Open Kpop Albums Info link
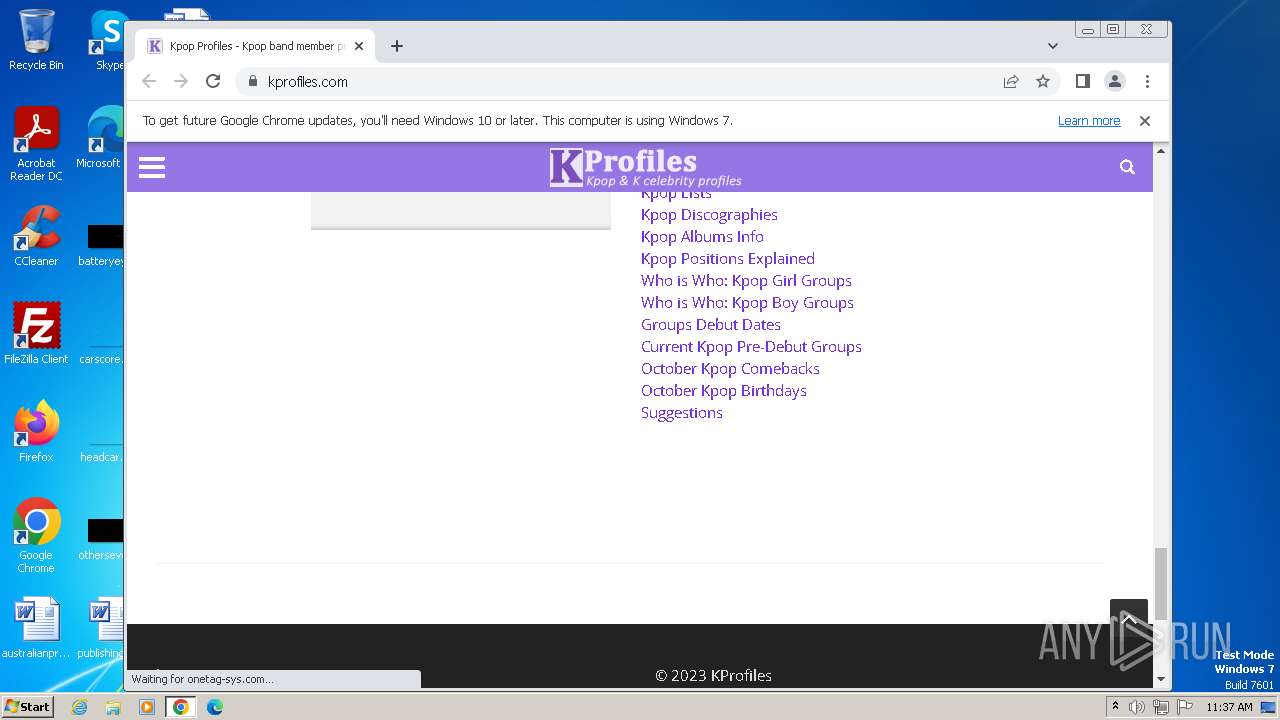 pos(702,236)
